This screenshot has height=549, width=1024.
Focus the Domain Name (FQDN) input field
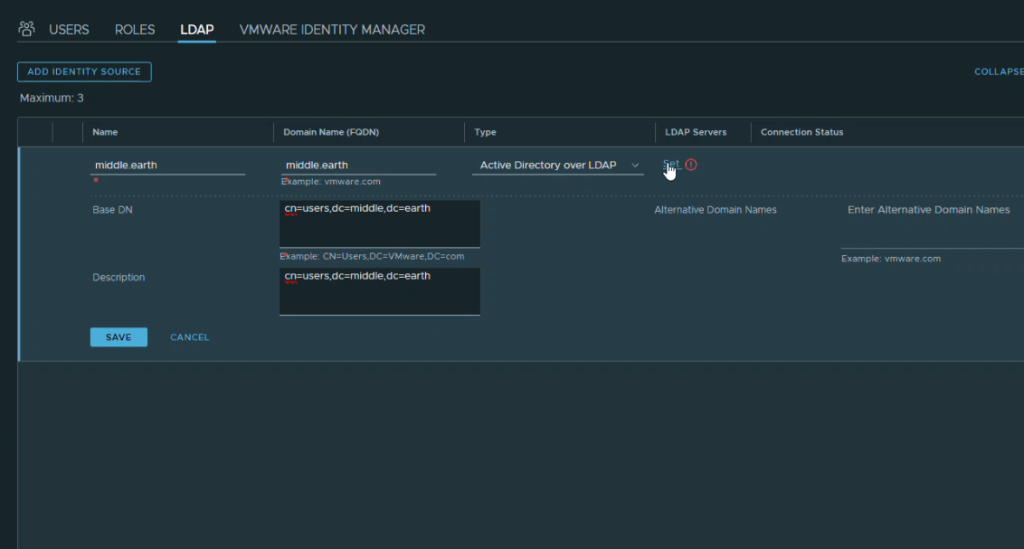point(359,165)
